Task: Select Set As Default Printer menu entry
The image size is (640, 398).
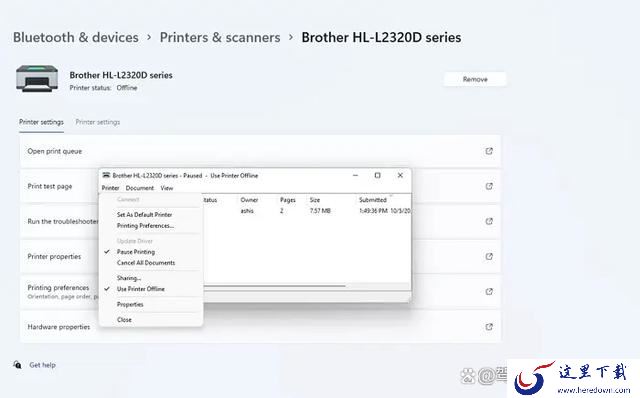Action: [x=144, y=214]
